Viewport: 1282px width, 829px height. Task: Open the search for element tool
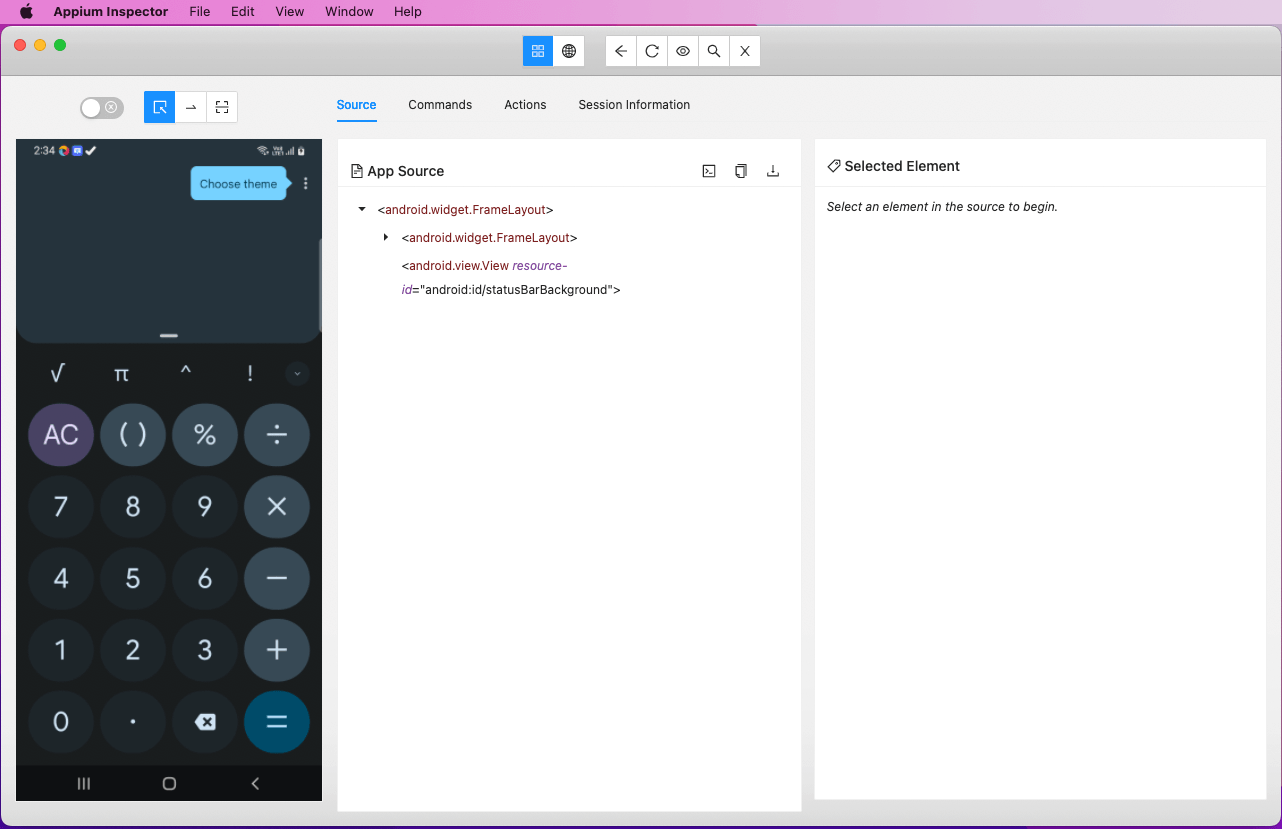(x=714, y=51)
